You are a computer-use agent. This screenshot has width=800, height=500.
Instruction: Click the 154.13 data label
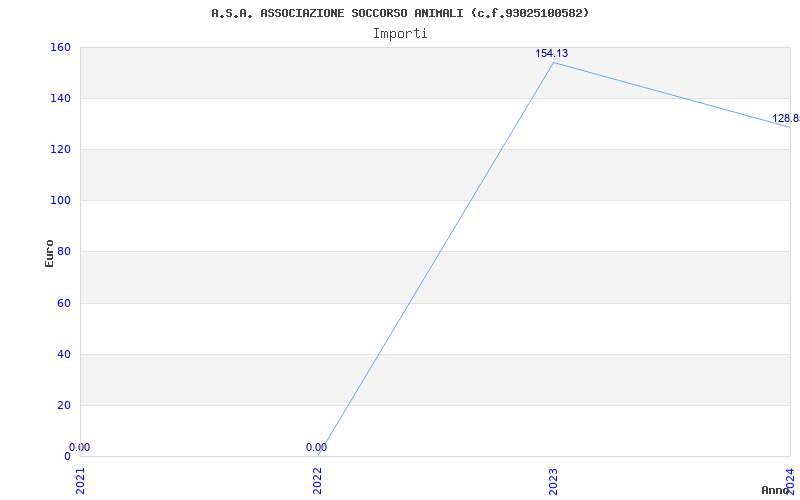(x=552, y=54)
